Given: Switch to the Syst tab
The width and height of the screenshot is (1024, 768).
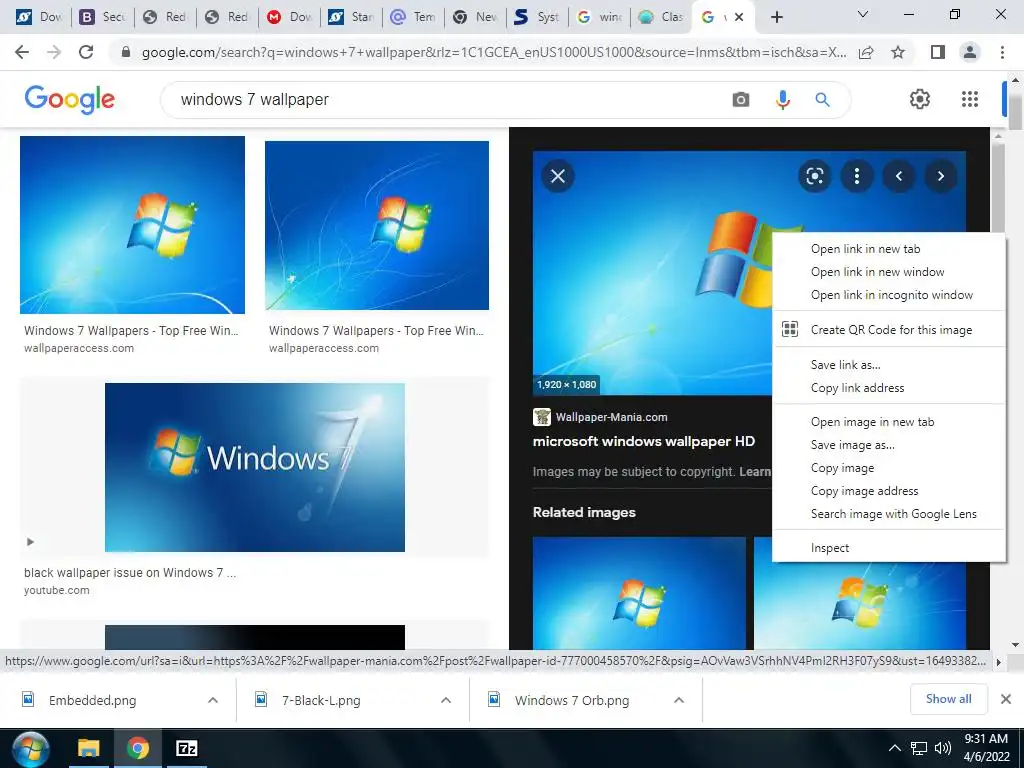Looking at the screenshot, I should (537, 17).
